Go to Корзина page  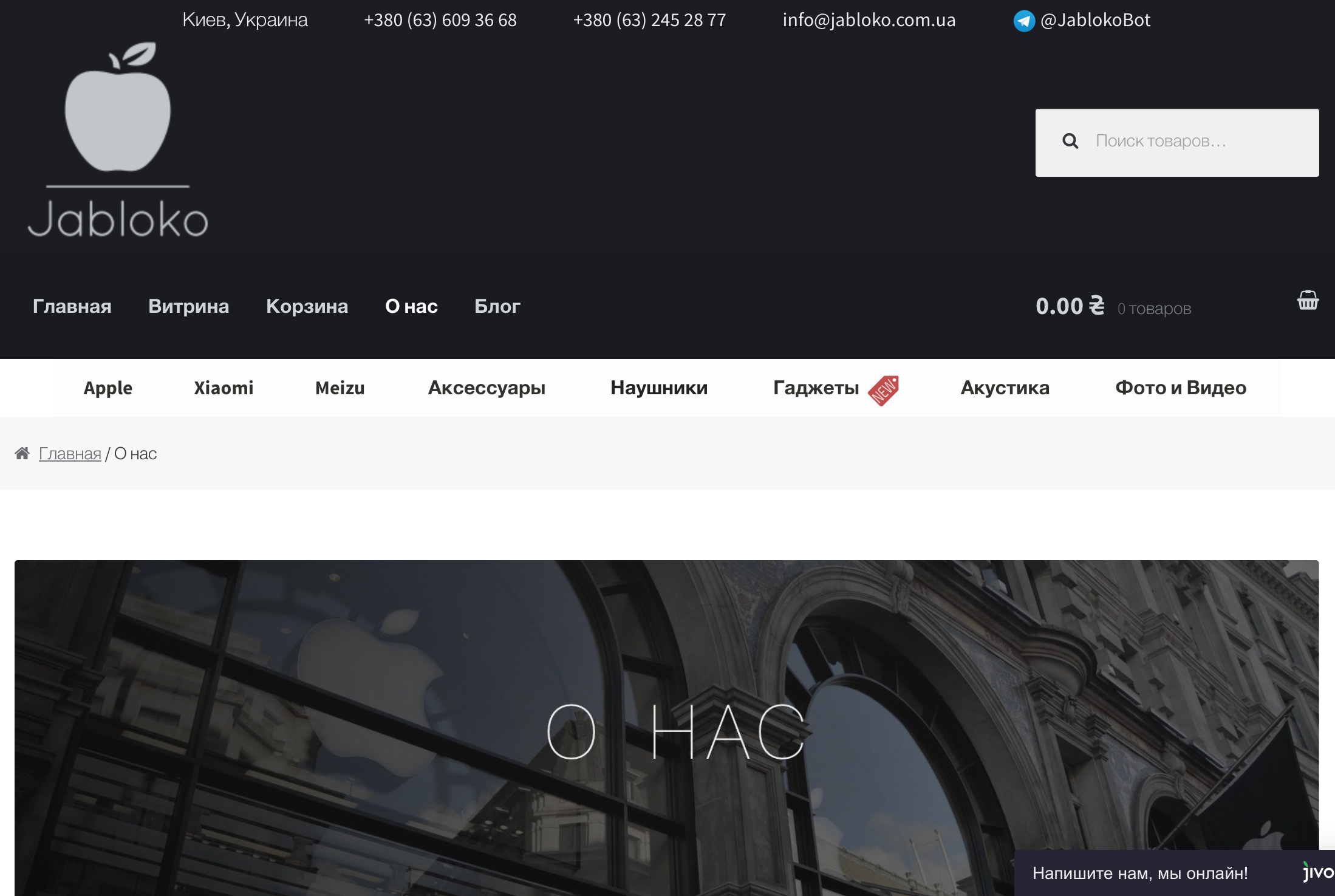tap(307, 306)
